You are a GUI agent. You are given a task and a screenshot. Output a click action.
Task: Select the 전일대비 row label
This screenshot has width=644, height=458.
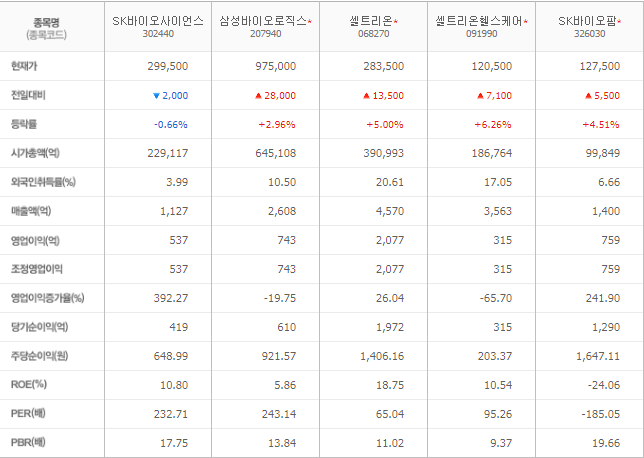28,95
